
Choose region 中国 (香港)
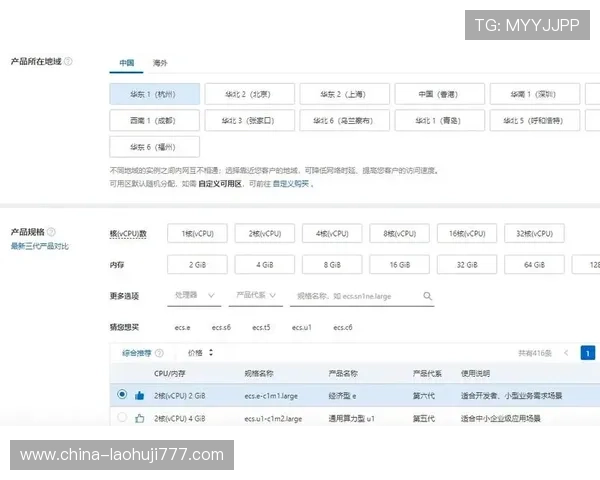pyautogui.click(x=440, y=94)
